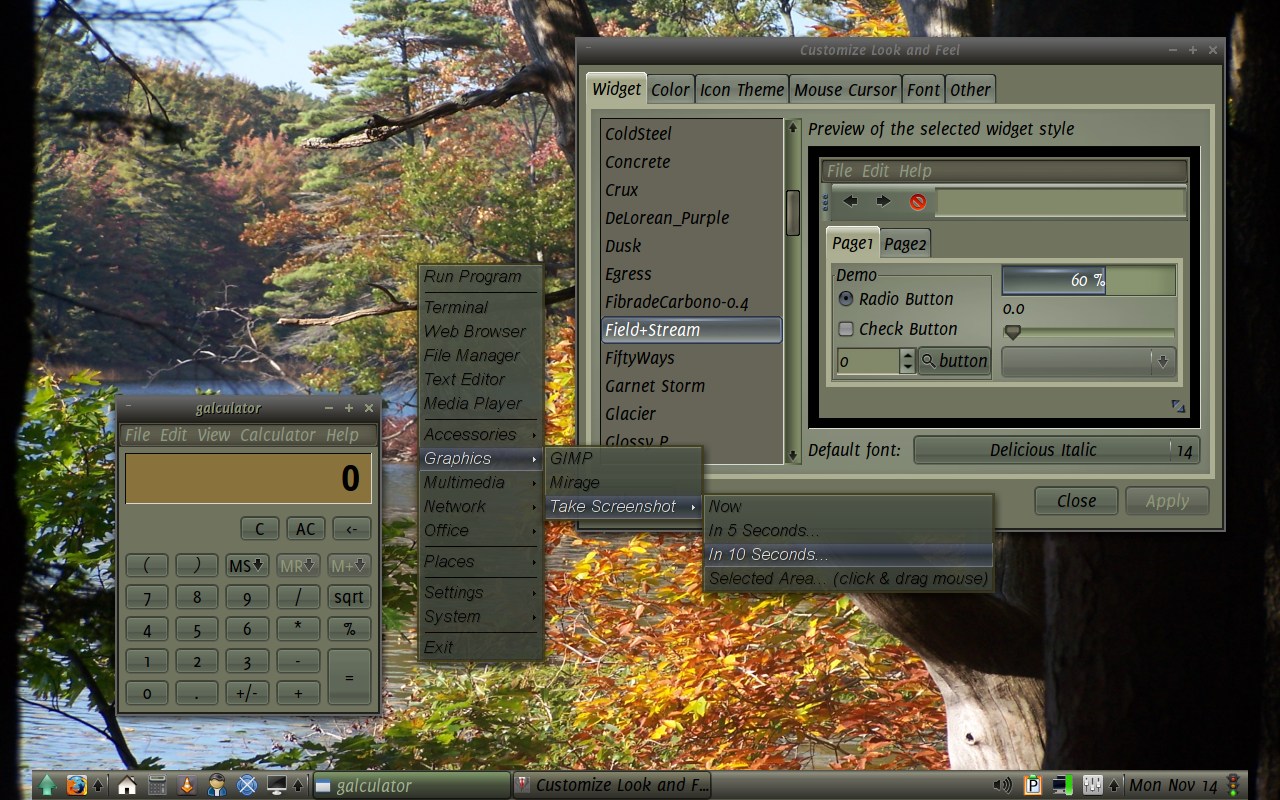
Task: Expand the Settings submenu
Action: [x=480, y=592]
